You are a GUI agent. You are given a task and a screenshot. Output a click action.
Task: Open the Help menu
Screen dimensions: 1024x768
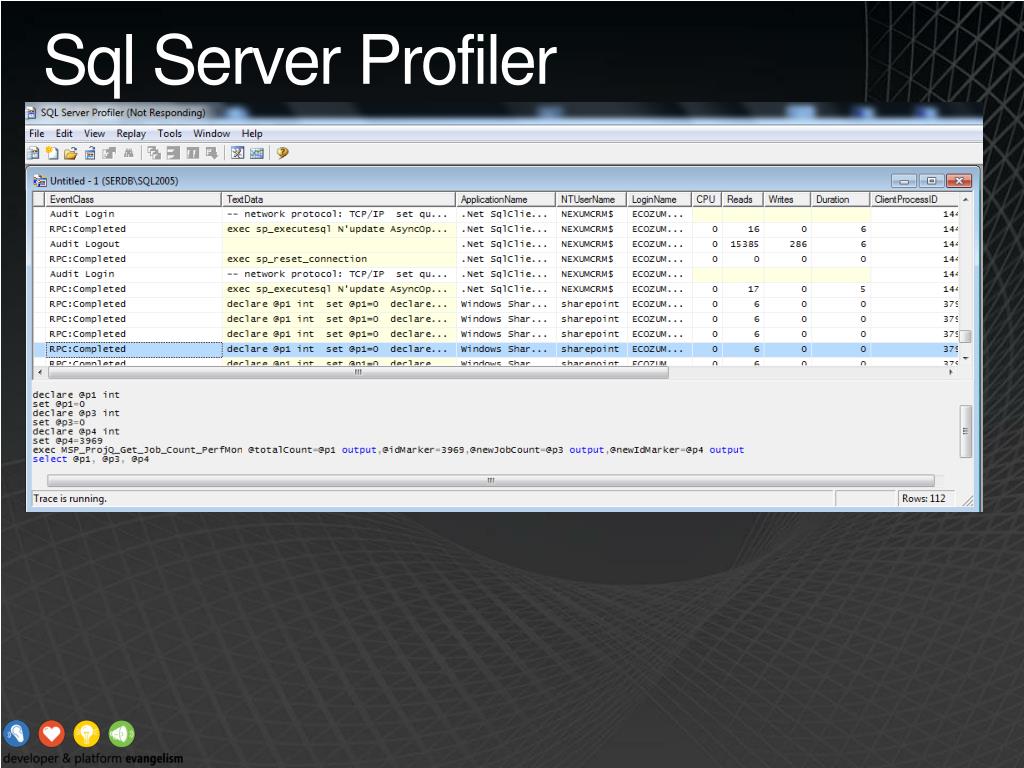[x=252, y=133]
